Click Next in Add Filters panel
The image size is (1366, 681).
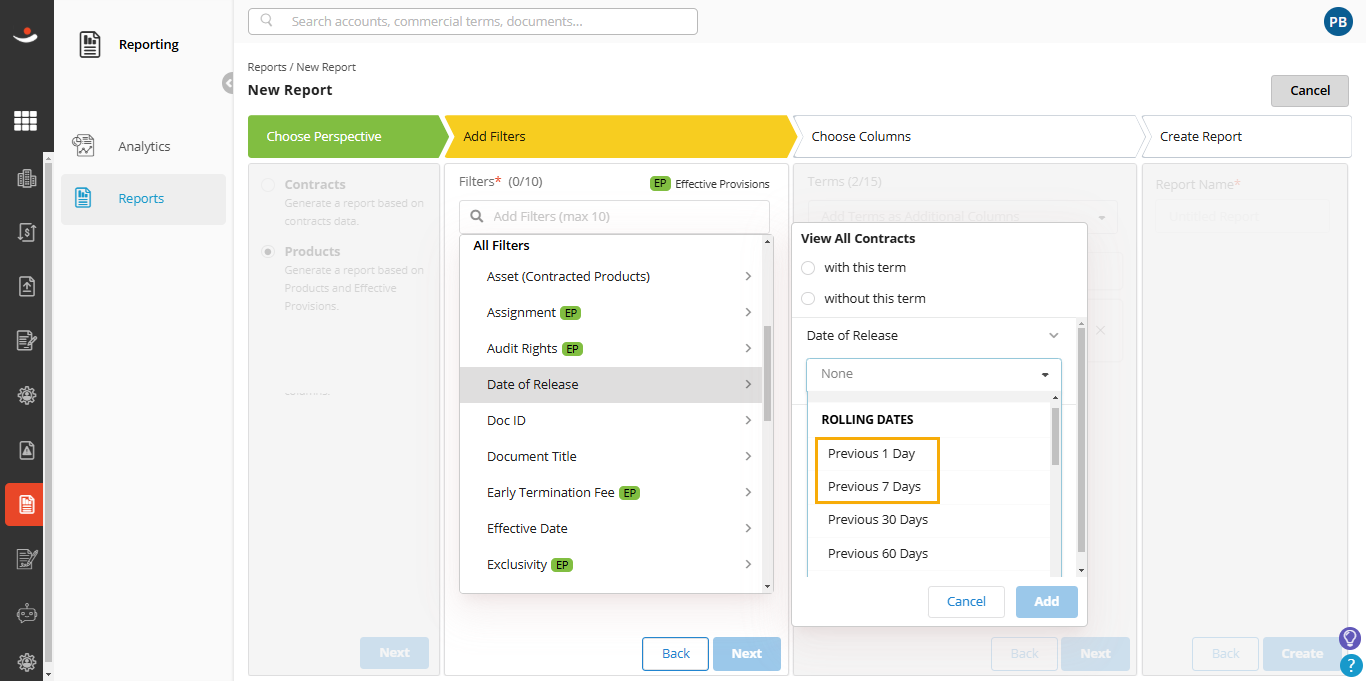coord(747,653)
